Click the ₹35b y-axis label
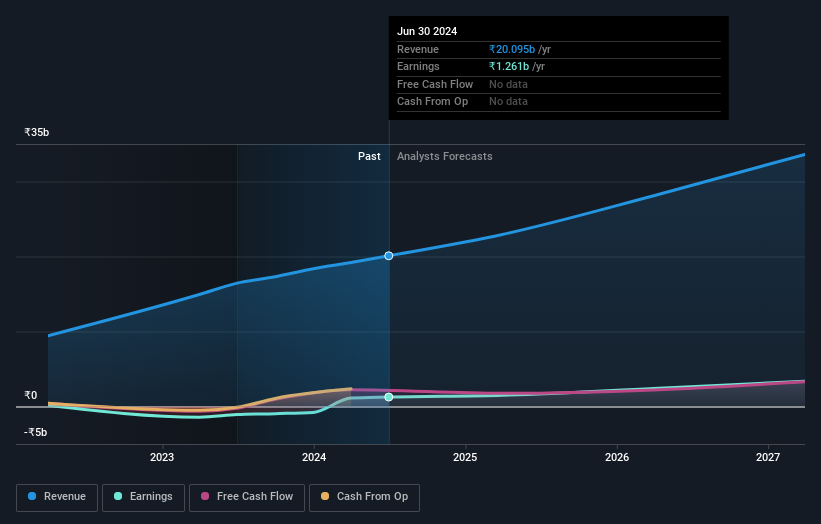The width and height of the screenshot is (821, 524). point(37,132)
